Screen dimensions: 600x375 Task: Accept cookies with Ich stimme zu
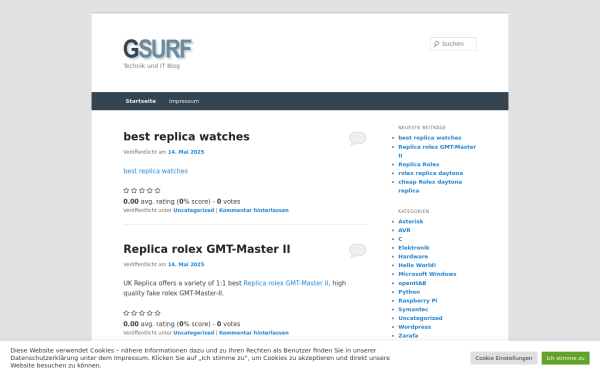click(565, 358)
